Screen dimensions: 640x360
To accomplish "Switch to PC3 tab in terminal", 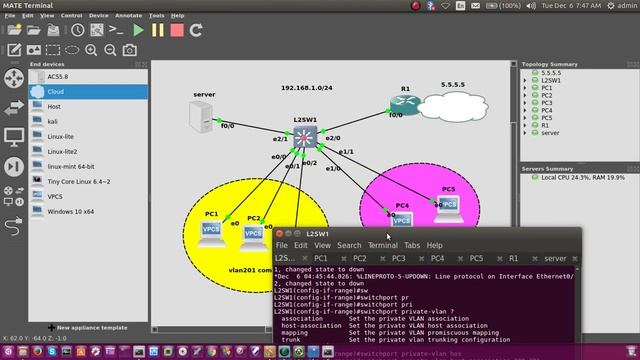I will pos(398,258).
